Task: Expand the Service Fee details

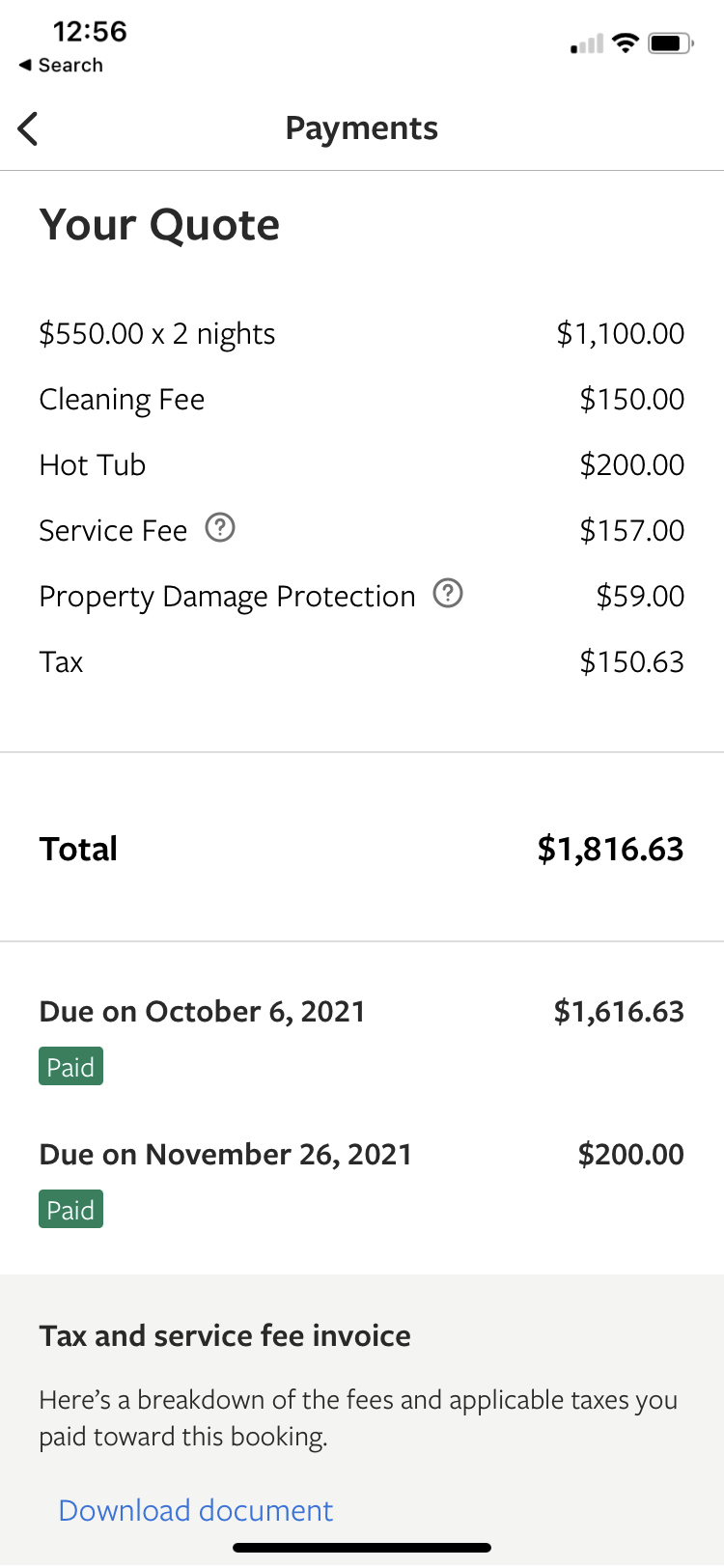Action: (x=220, y=527)
